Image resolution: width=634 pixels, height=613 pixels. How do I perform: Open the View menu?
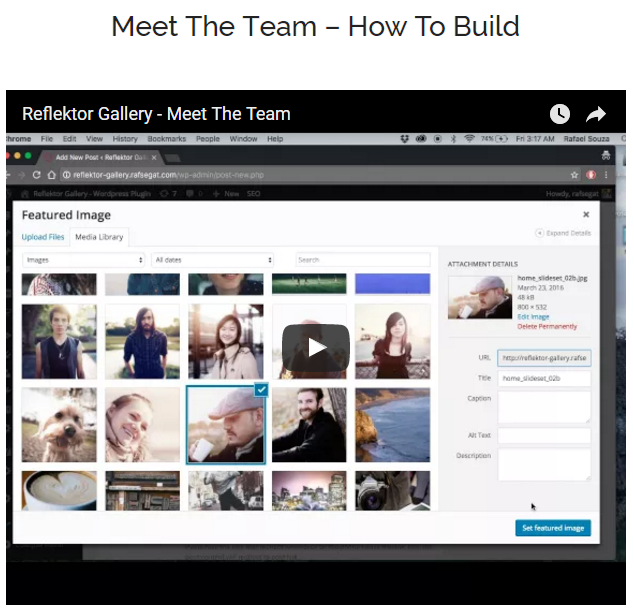pyautogui.click(x=94, y=139)
